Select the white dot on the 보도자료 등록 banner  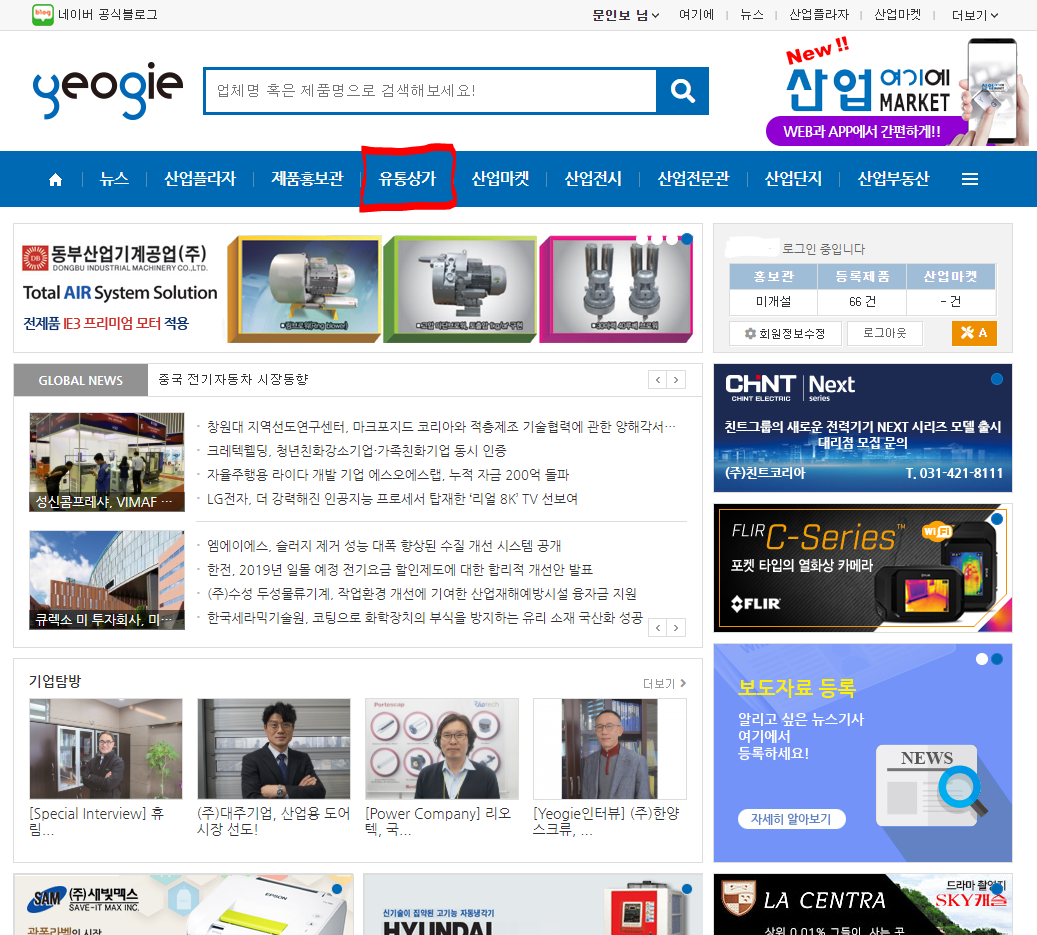(x=981, y=659)
